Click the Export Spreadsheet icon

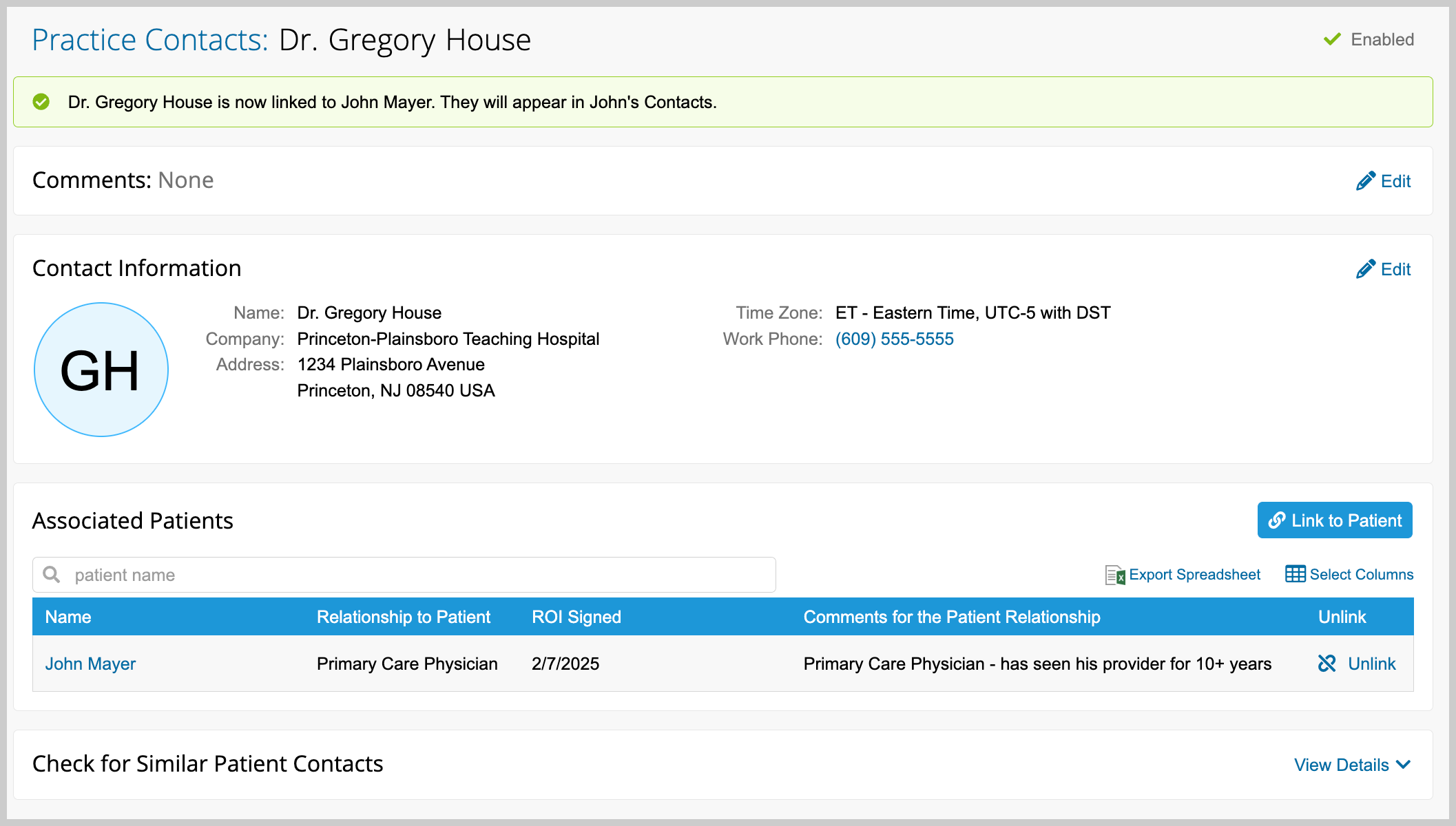point(1115,575)
